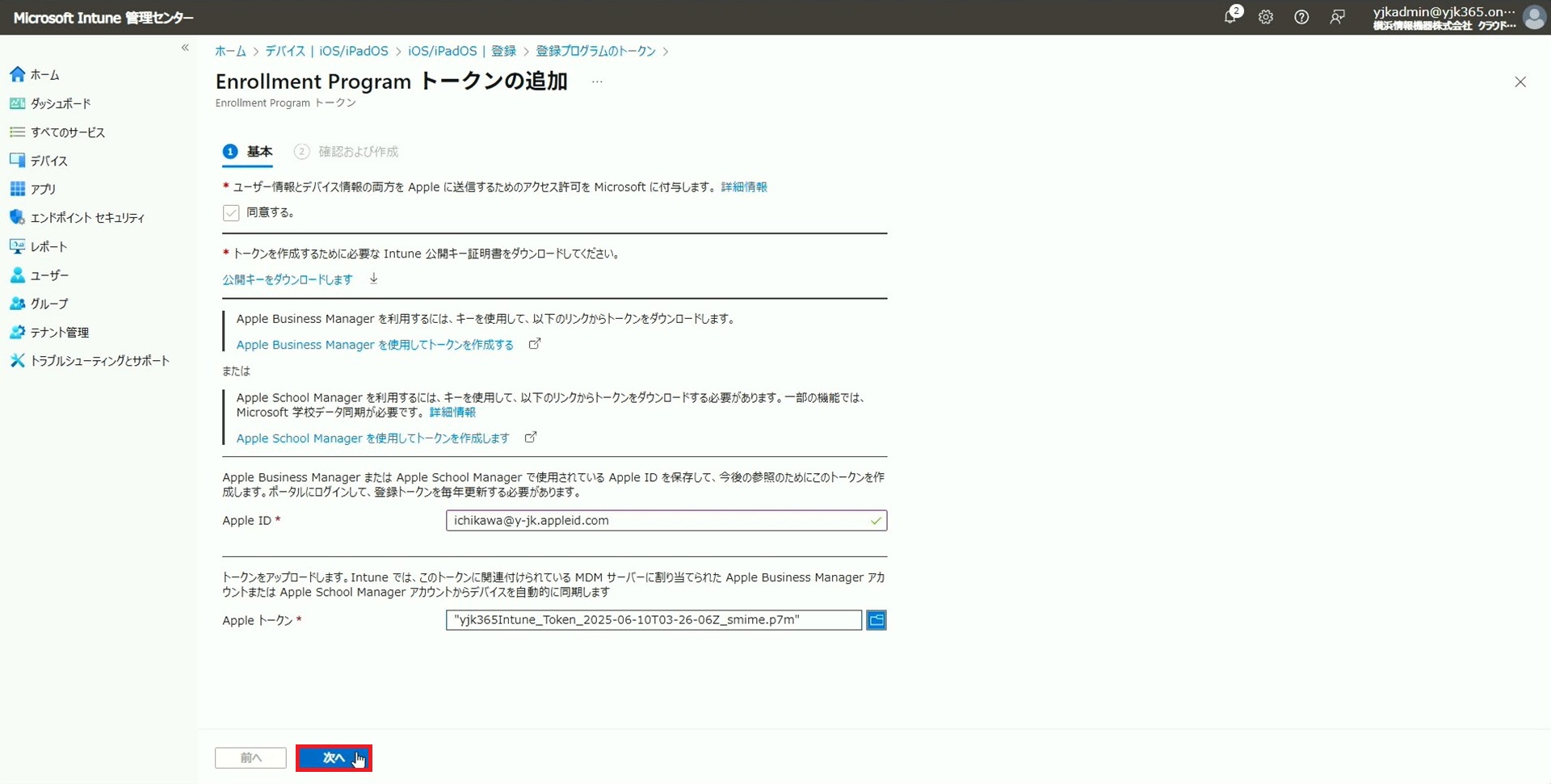Click ホーム home icon in sidebar
The height and width of the screenshot is (784, 1551).
click(x=18, y=74)
